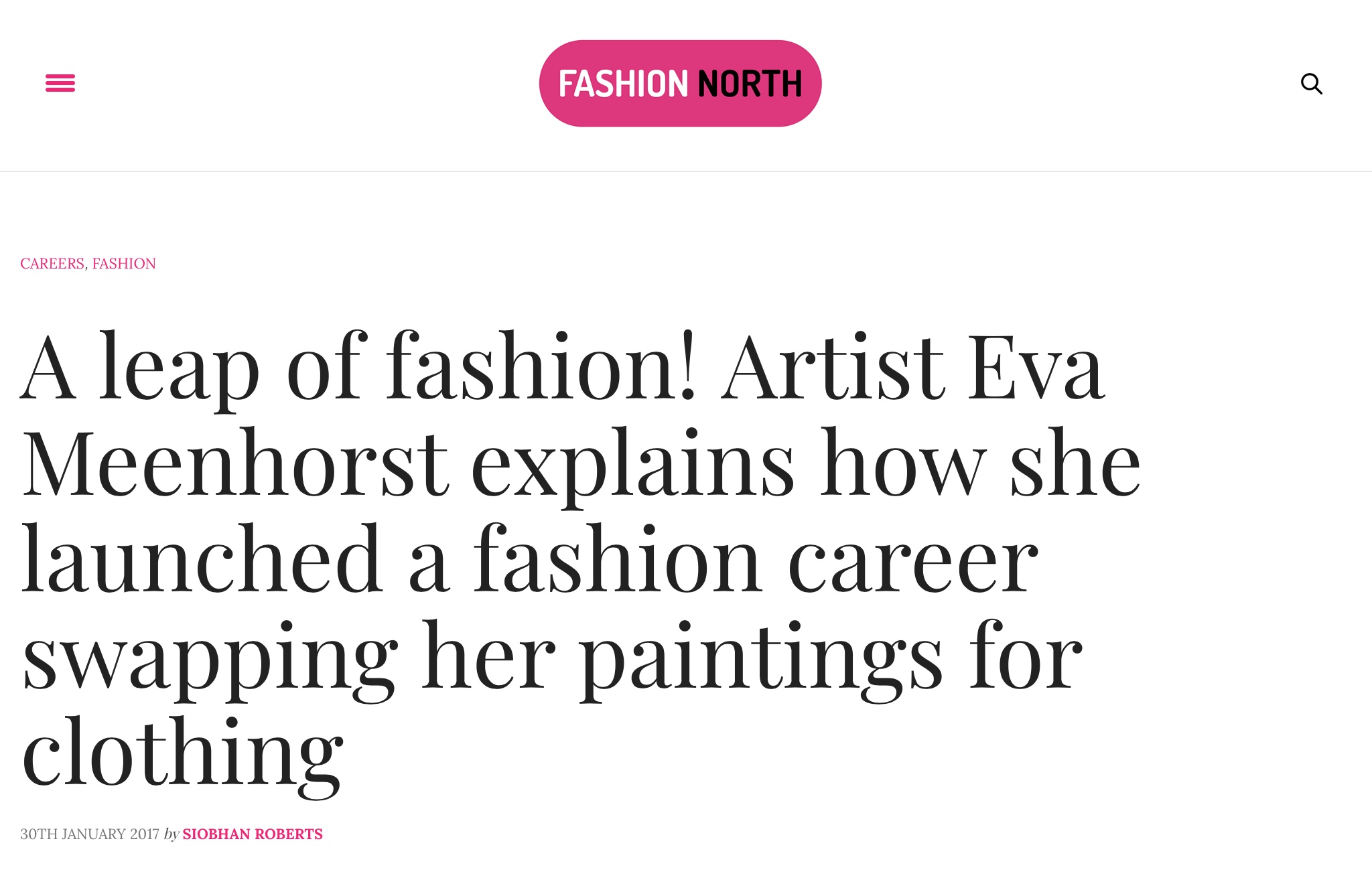
Task: Open the pink hamburger navigation menu
Action: click(x=60, y=83)
